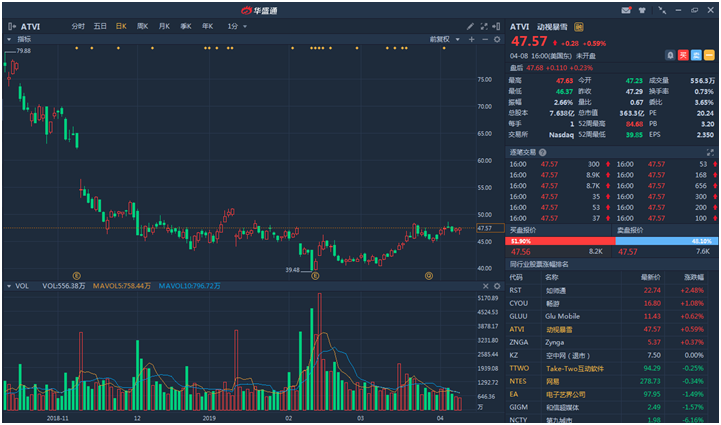Viewport: 721px width, 425px height.
Task: Select the pencil drawing tool icon
Action: pyautogui.click(x=470, y=26)
